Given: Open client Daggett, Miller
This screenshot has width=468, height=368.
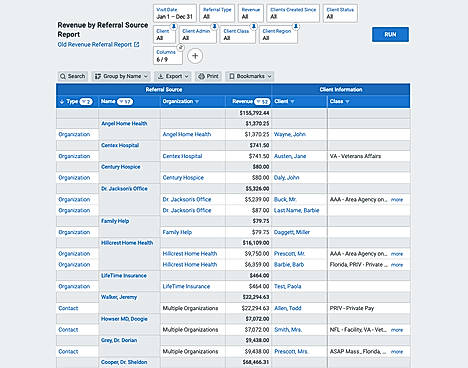Looking at the screenshot, I should click(x=292, y=232).
